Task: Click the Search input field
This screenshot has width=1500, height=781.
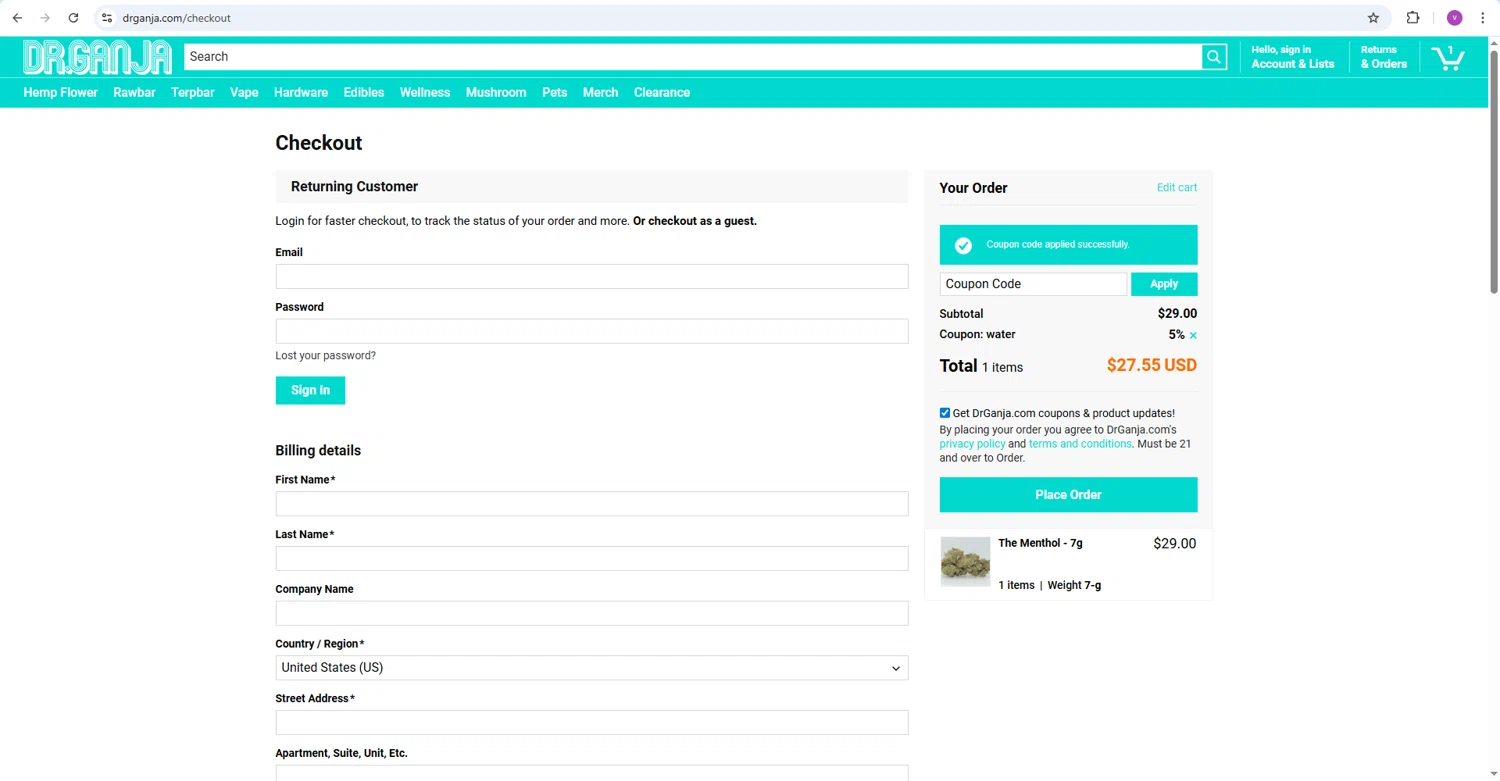Action: tap(693, 57)
